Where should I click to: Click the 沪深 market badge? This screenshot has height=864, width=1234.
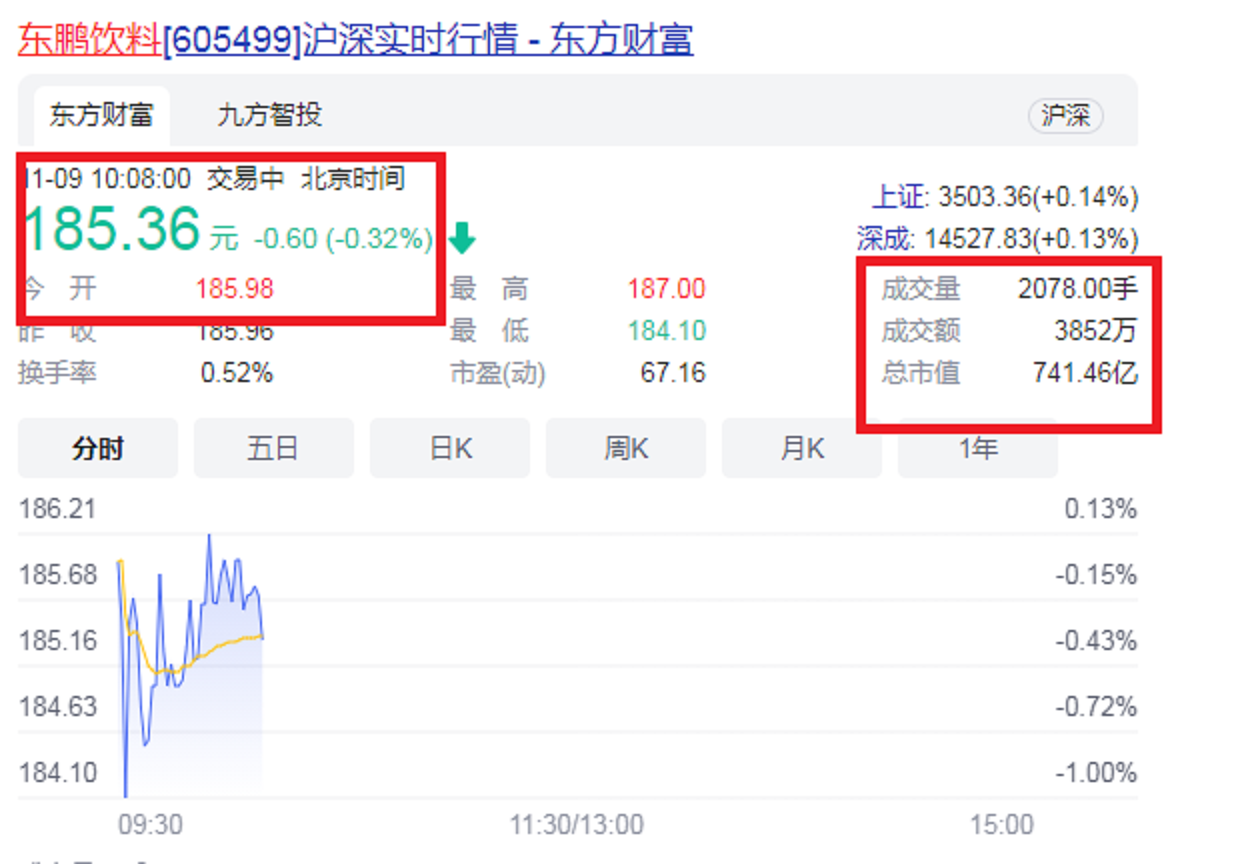[1066, 116]
